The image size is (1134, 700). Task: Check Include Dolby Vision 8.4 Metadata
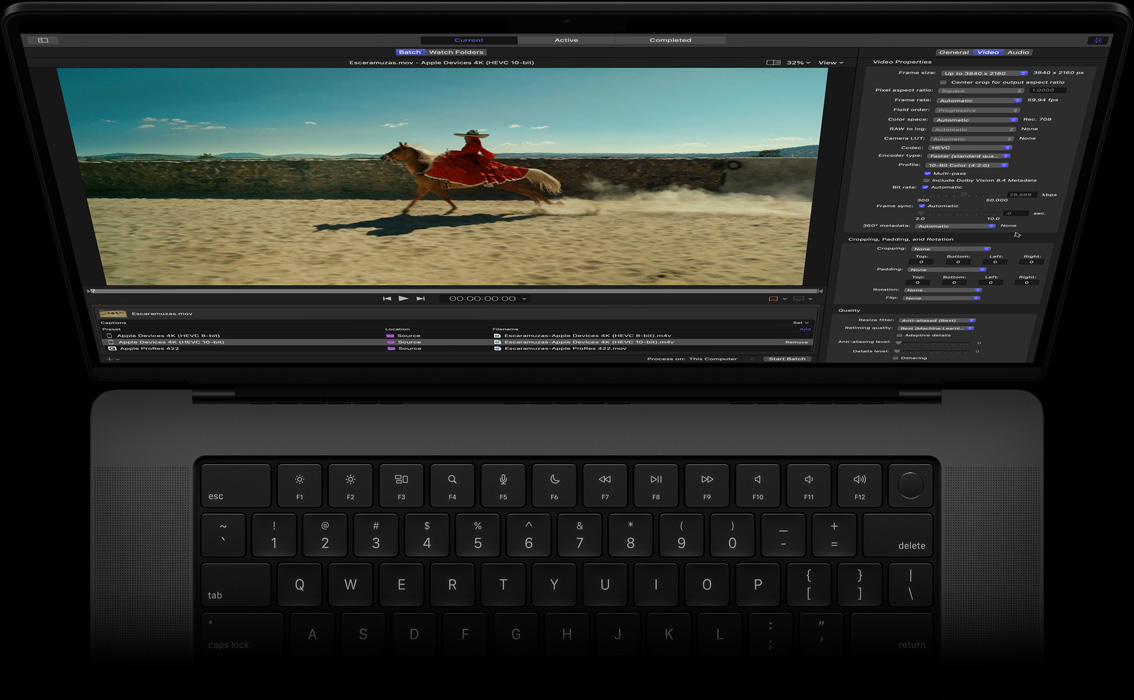pyautogui.click(x=926, y=181)
